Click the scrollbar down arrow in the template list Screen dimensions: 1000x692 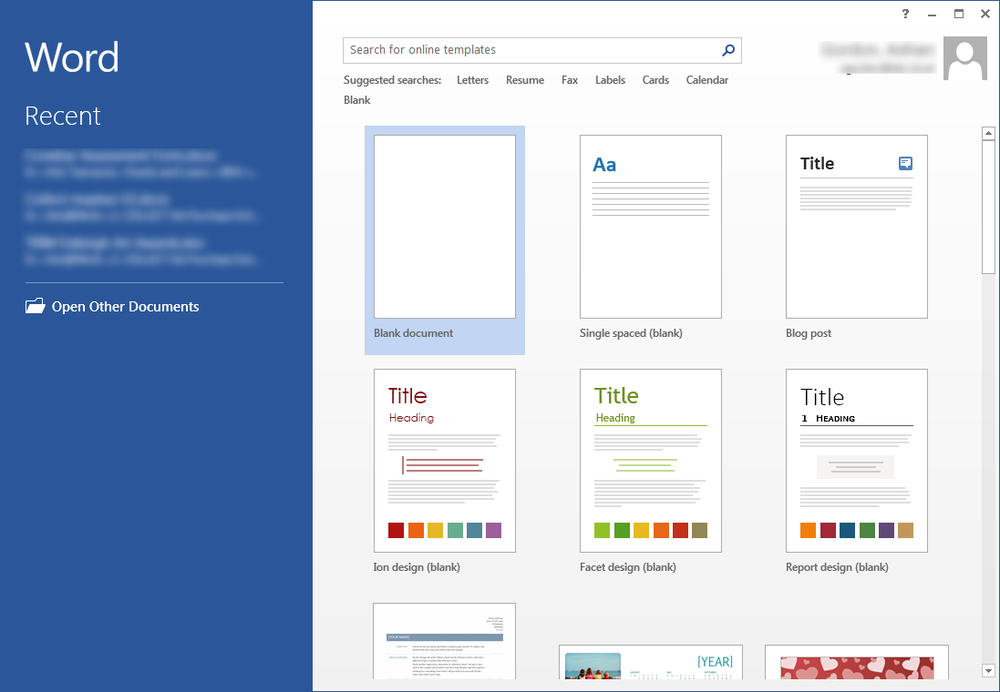(x=989, y=670)
